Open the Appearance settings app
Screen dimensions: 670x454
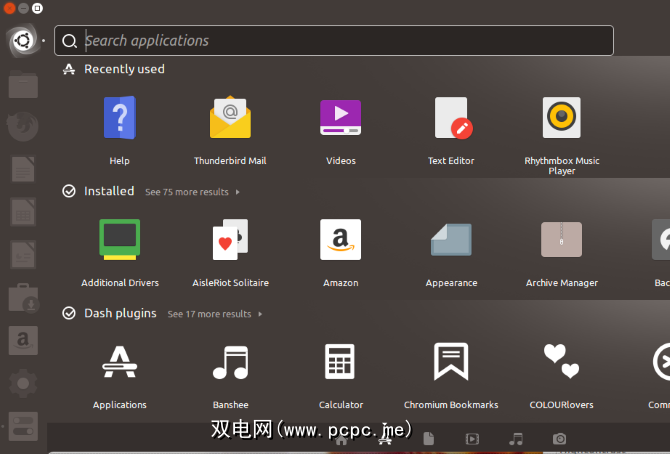451,241
